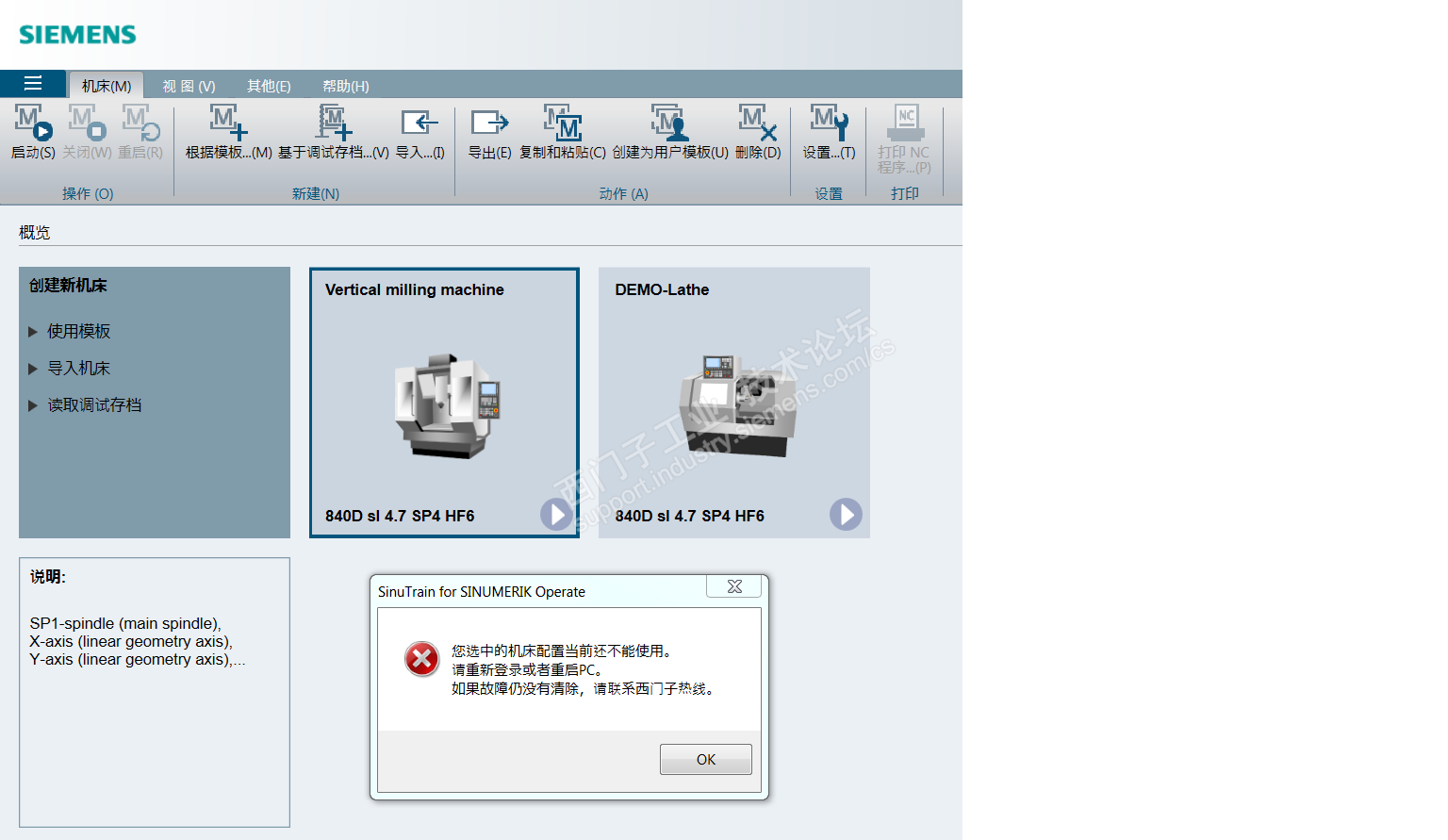
Task: Launch Vertical milling machine via play arrow
Action: pos(556,514)
